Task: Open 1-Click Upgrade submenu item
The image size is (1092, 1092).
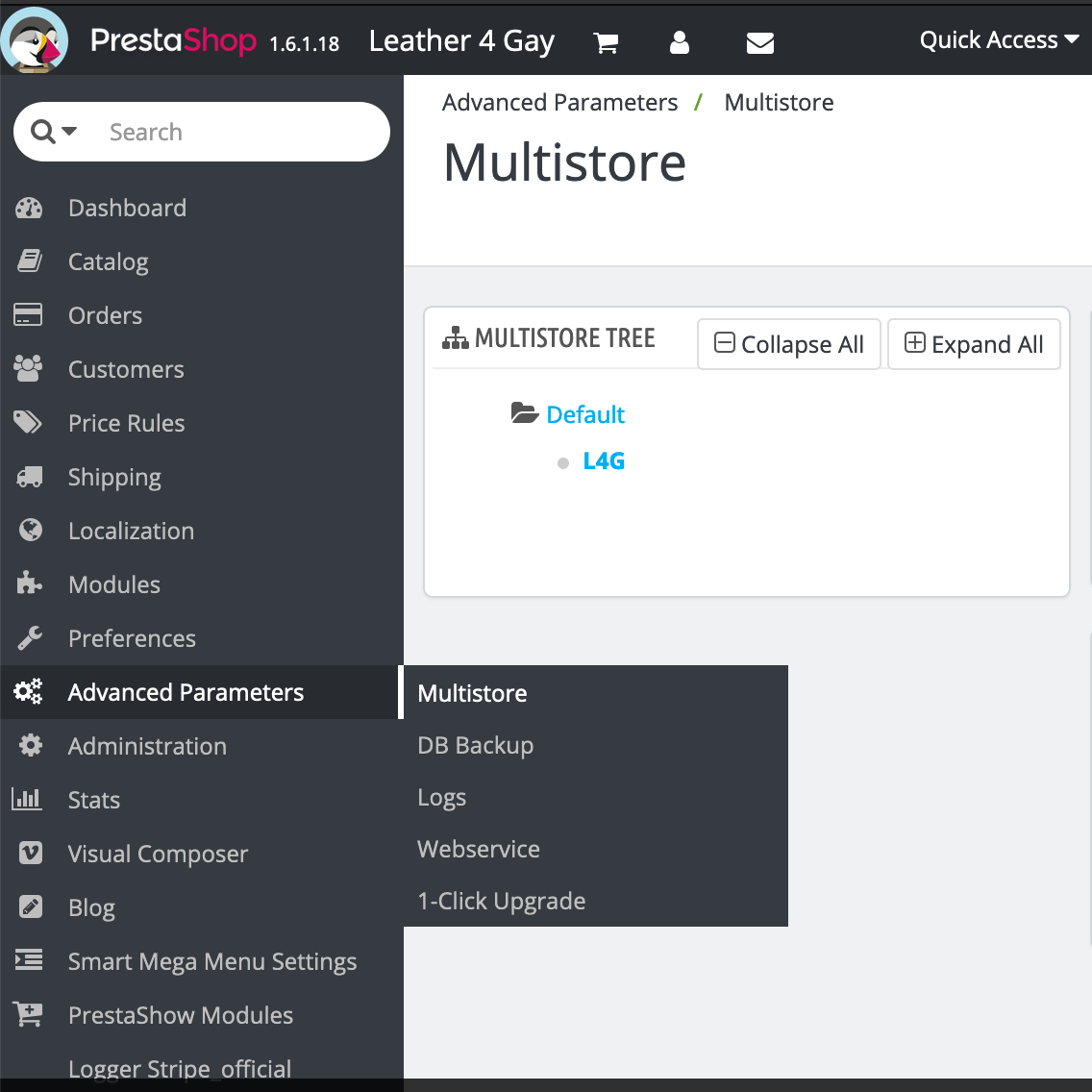Action: [x=502, y=901]
